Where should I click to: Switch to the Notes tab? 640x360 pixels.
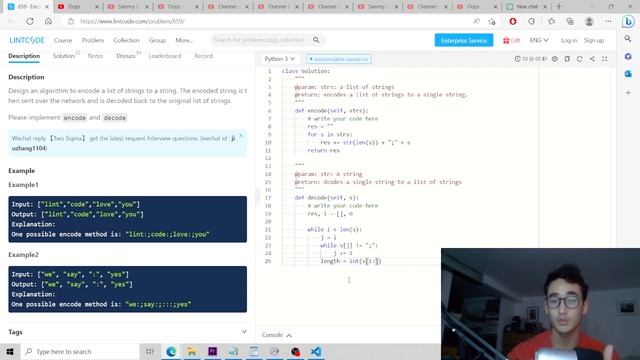[x=96, y=56]
